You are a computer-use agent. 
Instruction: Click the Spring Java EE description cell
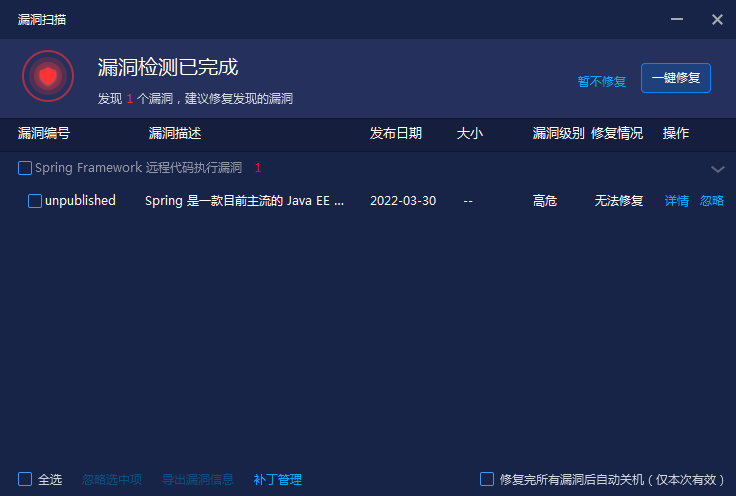pos(244,201)
